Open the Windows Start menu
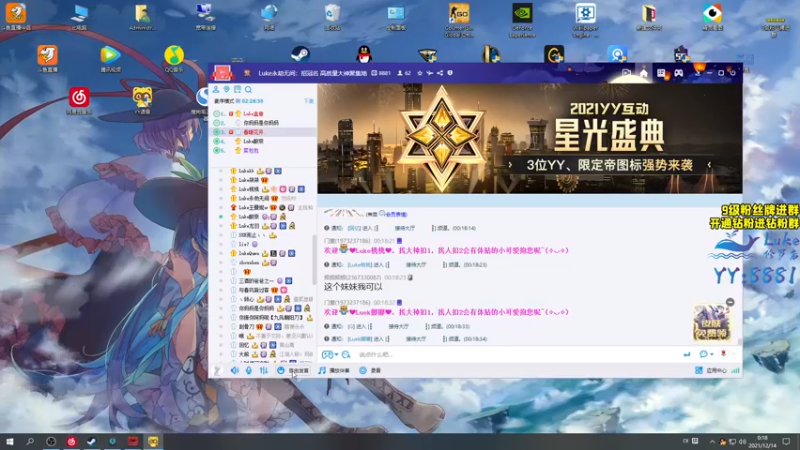The image size is (800, 450). click(x=10, y=441)
